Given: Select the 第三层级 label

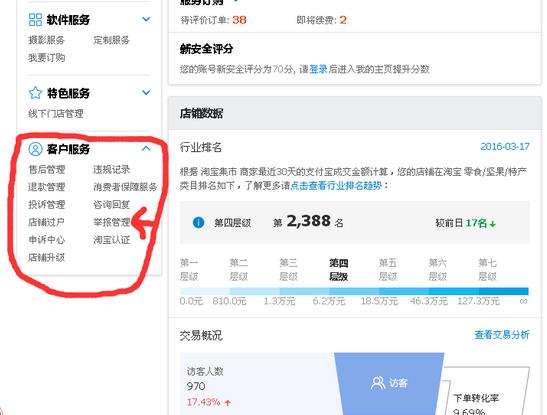Looking at the screenshot, I should (289, 270).
